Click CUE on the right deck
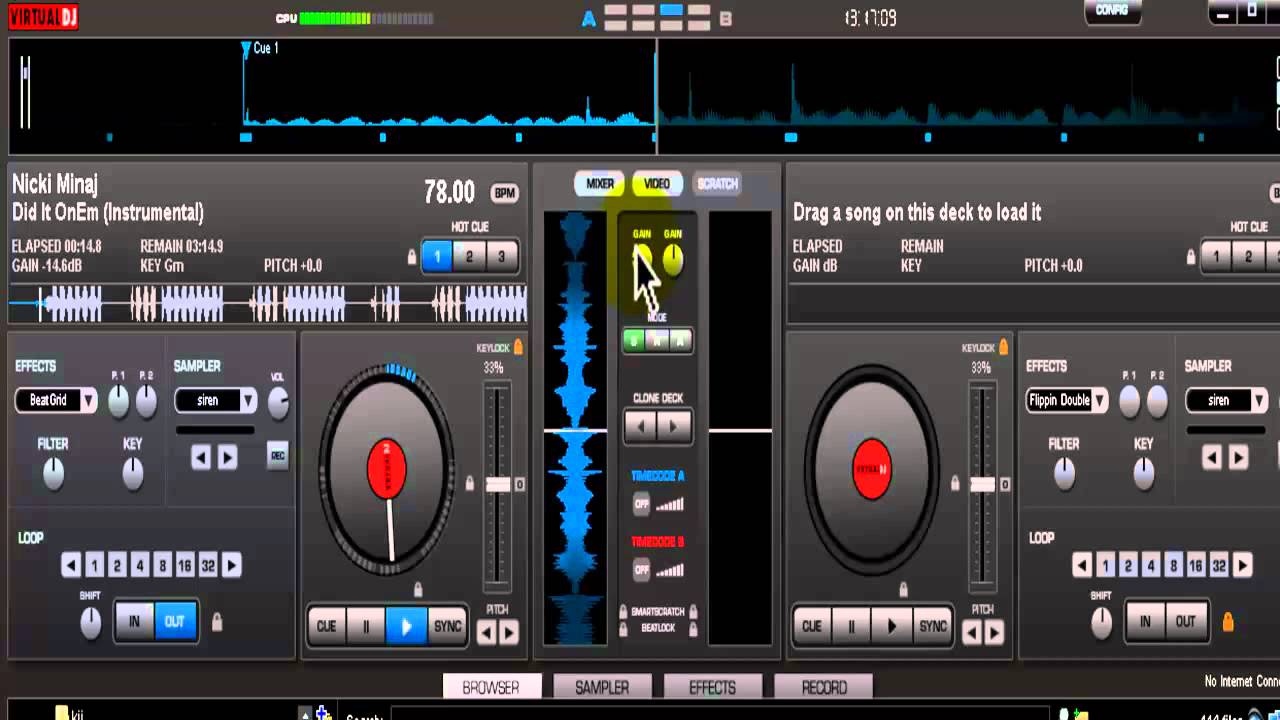Image resolution: width=1280 pixels, height=720 pixels. 812,627
